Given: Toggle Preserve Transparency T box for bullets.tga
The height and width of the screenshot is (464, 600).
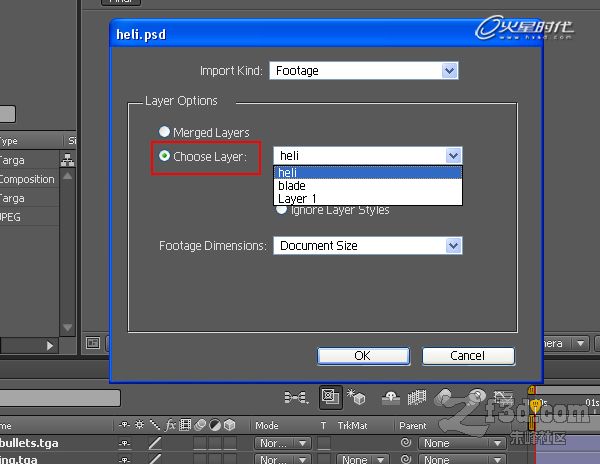Looking at the screenshot, I should click(x=324, y=443).
